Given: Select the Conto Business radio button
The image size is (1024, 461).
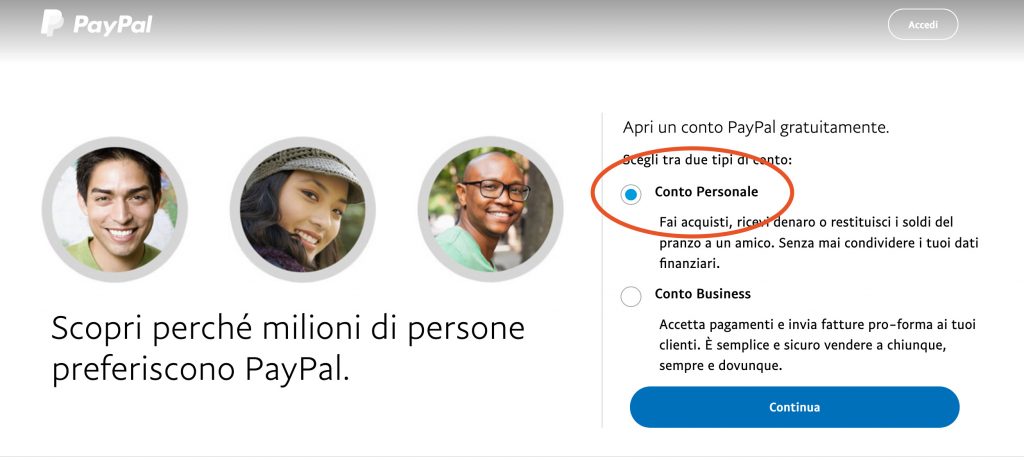Looking at the screenshot, I should [x=630, y=296].
